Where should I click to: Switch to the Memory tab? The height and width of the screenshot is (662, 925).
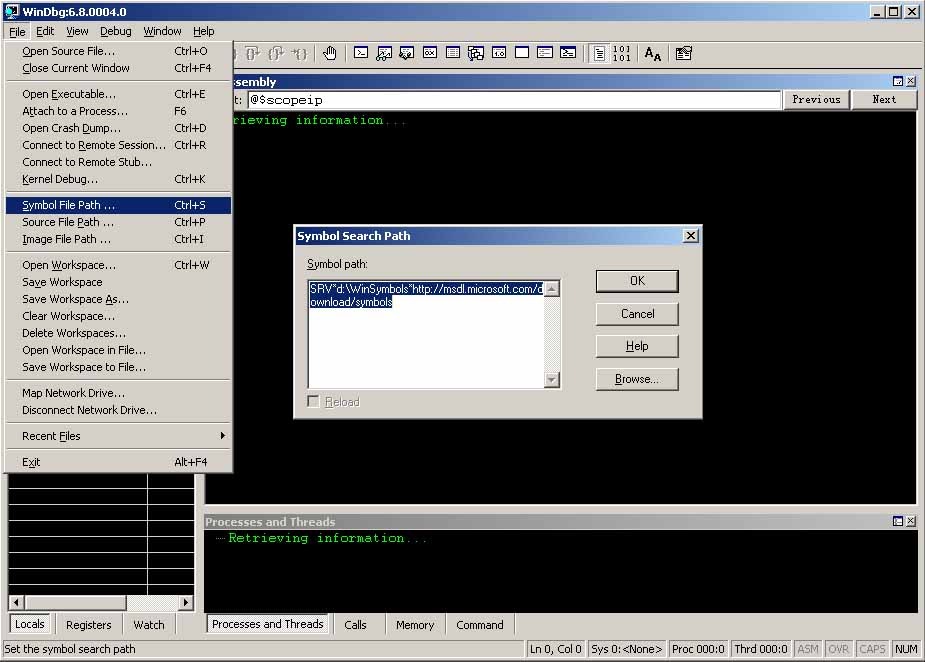(415, 625)
